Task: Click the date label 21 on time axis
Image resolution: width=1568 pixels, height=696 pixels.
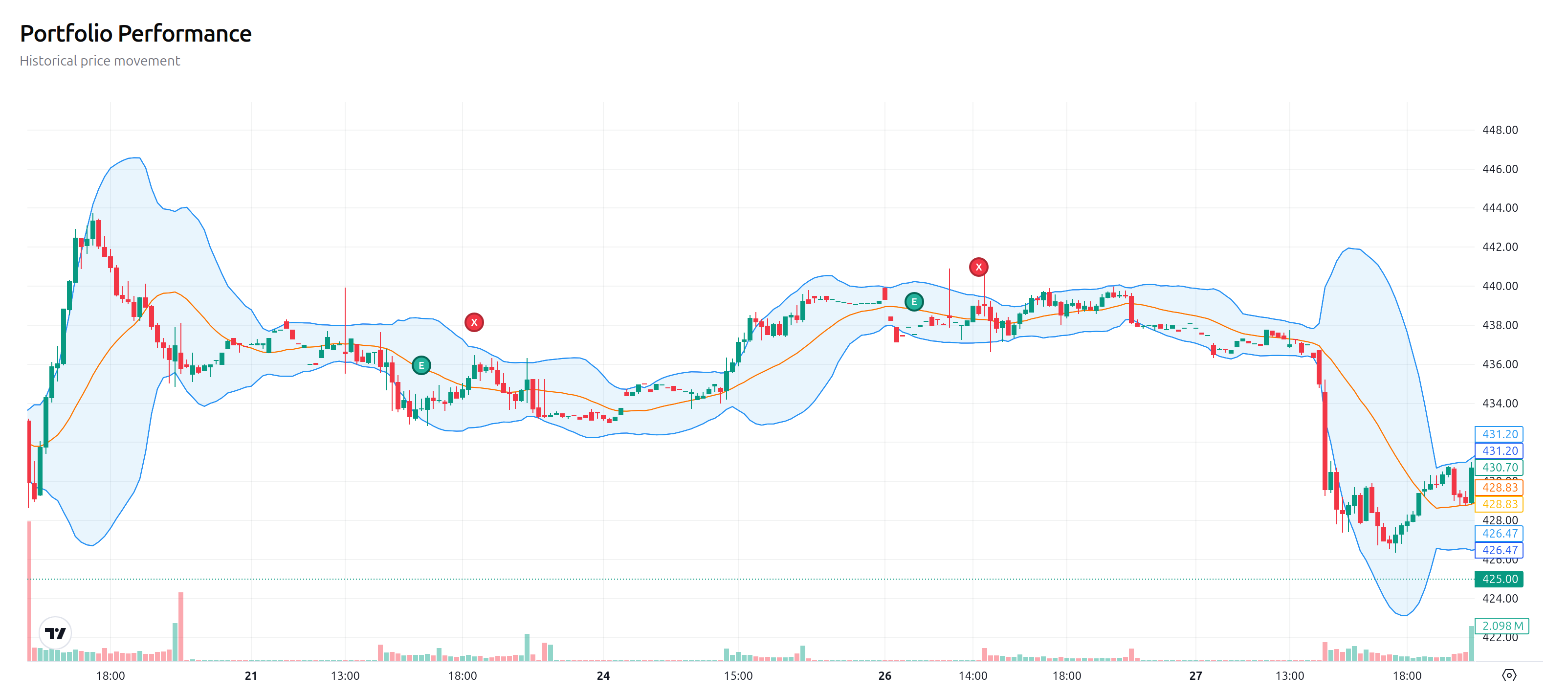Action: tap(251, 675)
